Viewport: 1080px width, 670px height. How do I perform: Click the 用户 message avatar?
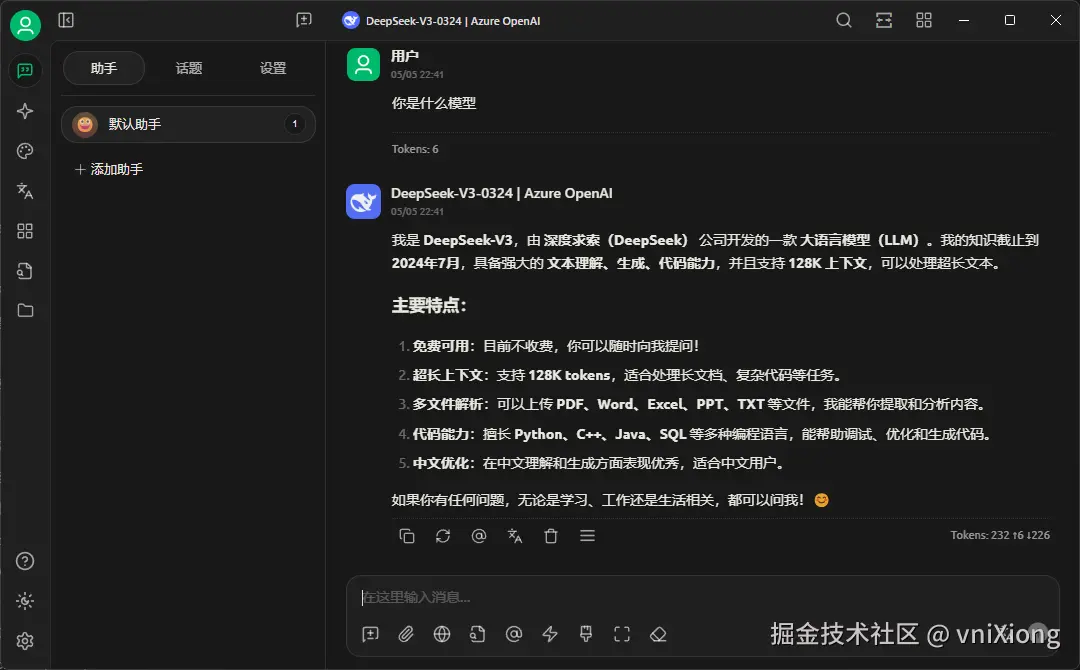363,64
